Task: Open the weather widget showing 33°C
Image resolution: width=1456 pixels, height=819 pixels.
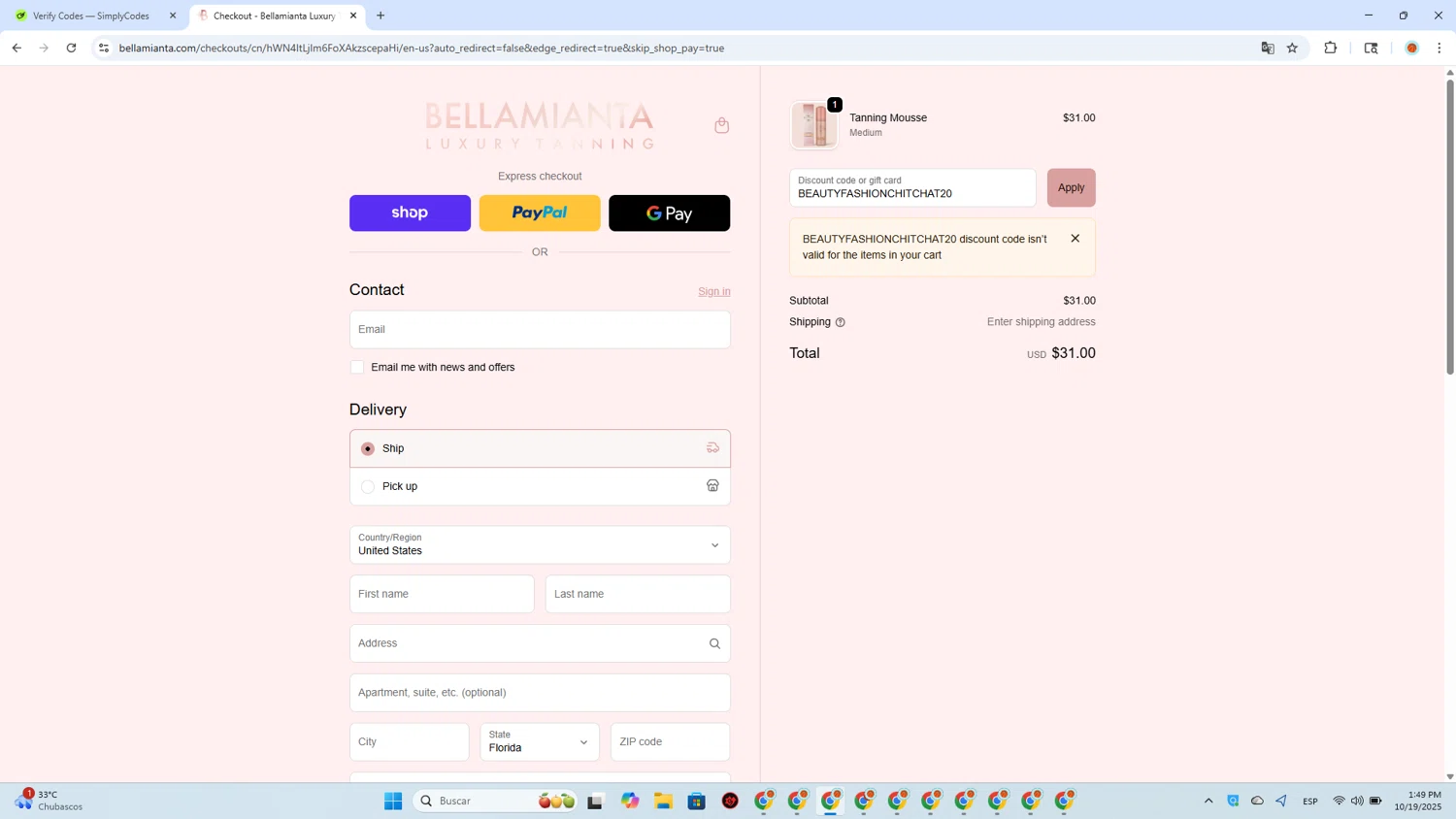Action: [49, 801]
